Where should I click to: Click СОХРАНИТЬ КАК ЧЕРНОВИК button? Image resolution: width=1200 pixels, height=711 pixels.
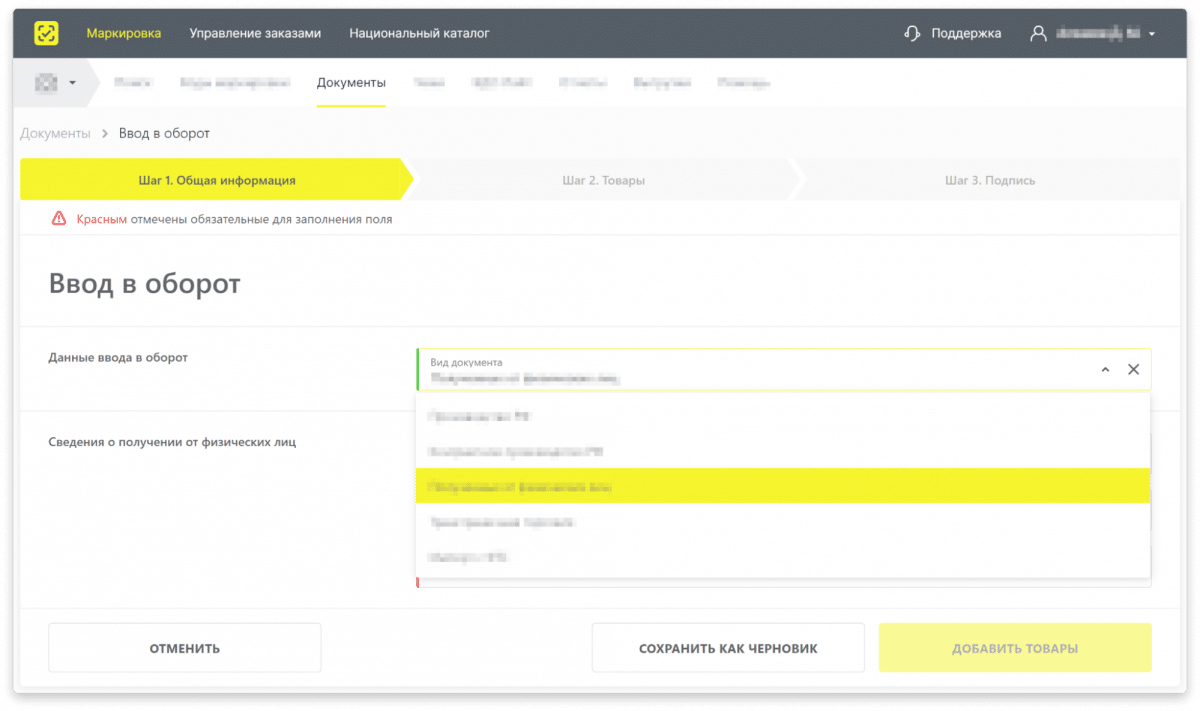[728, 648]
